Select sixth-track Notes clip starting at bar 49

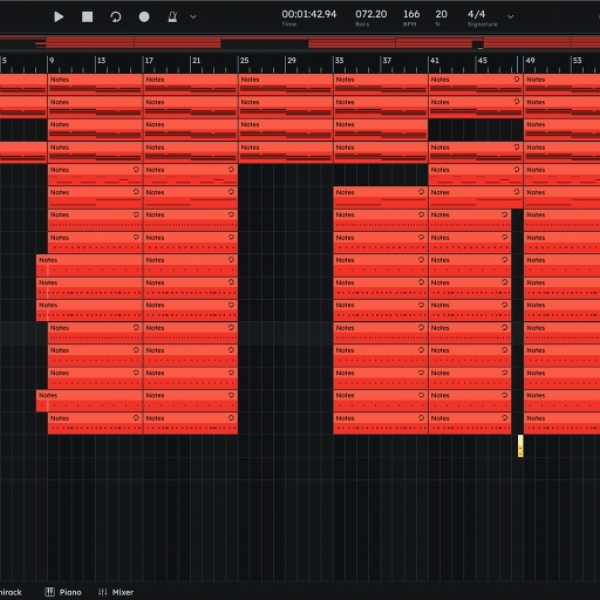tap(562, 197)
